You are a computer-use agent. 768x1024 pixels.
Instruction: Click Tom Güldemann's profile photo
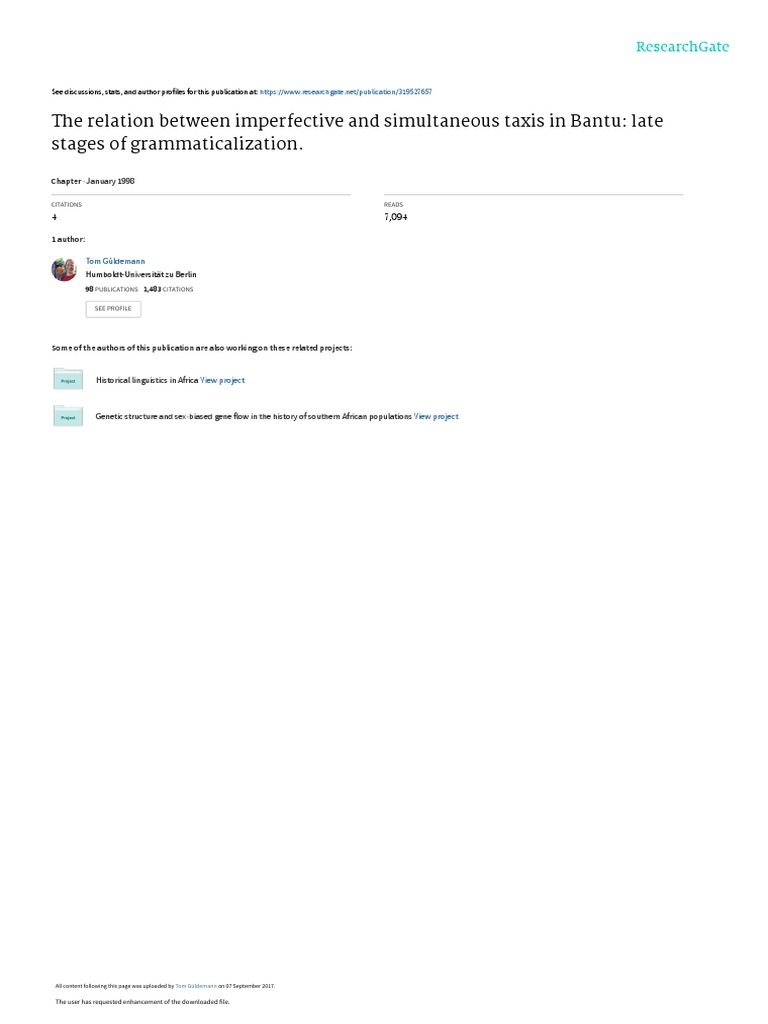[x=64, y=269]
